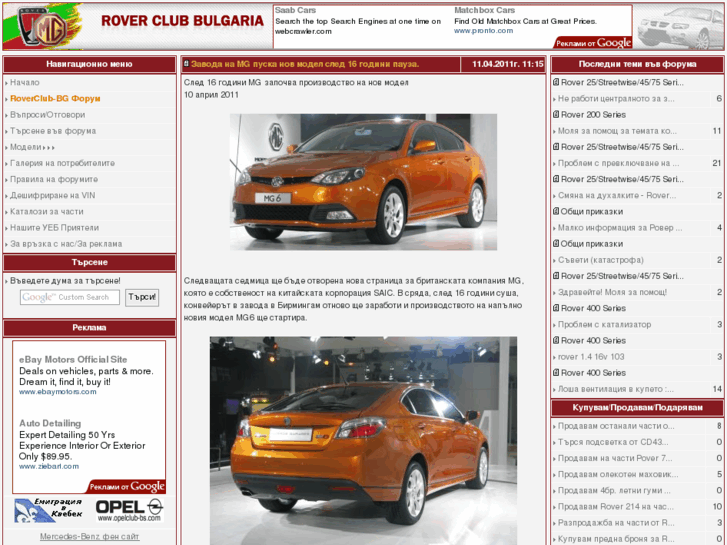Image resolution: width=727 pixels, height=545 pixels.
Task: Open Каталози за части
Action: click(47, 212)
